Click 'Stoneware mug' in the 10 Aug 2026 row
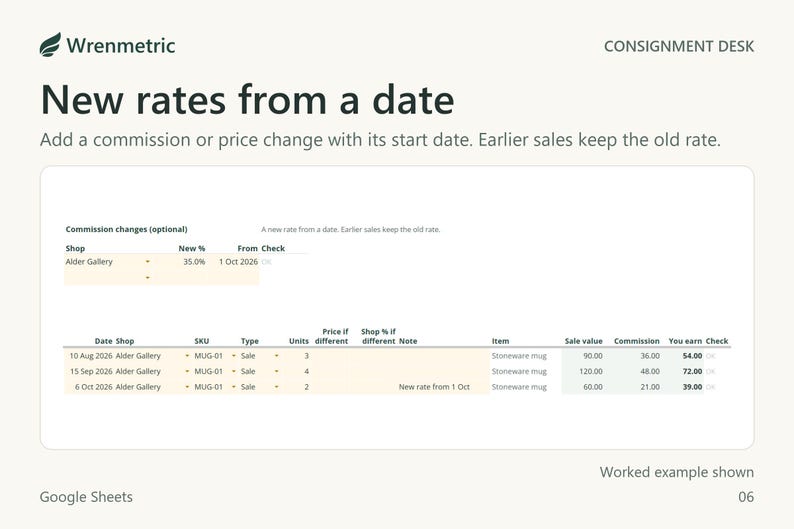The width and height of the screenshot is (794, 529). pyautogui.click(x=519, y=356)
